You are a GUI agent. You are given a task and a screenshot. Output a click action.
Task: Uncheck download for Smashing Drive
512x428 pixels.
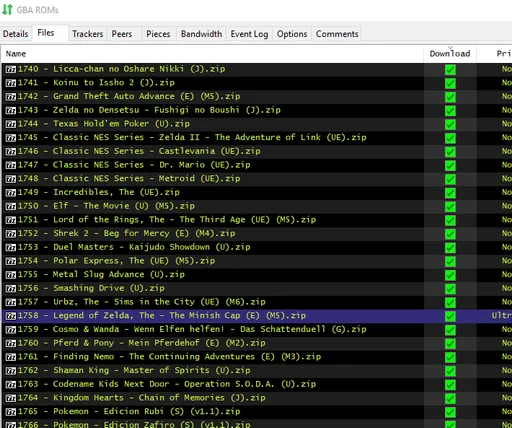click(450, 289)
